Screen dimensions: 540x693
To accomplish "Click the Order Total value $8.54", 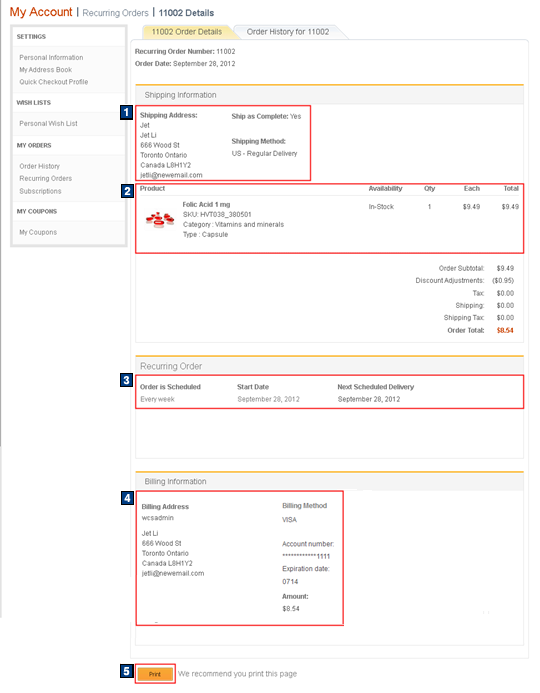I will [x=505, y=330].
